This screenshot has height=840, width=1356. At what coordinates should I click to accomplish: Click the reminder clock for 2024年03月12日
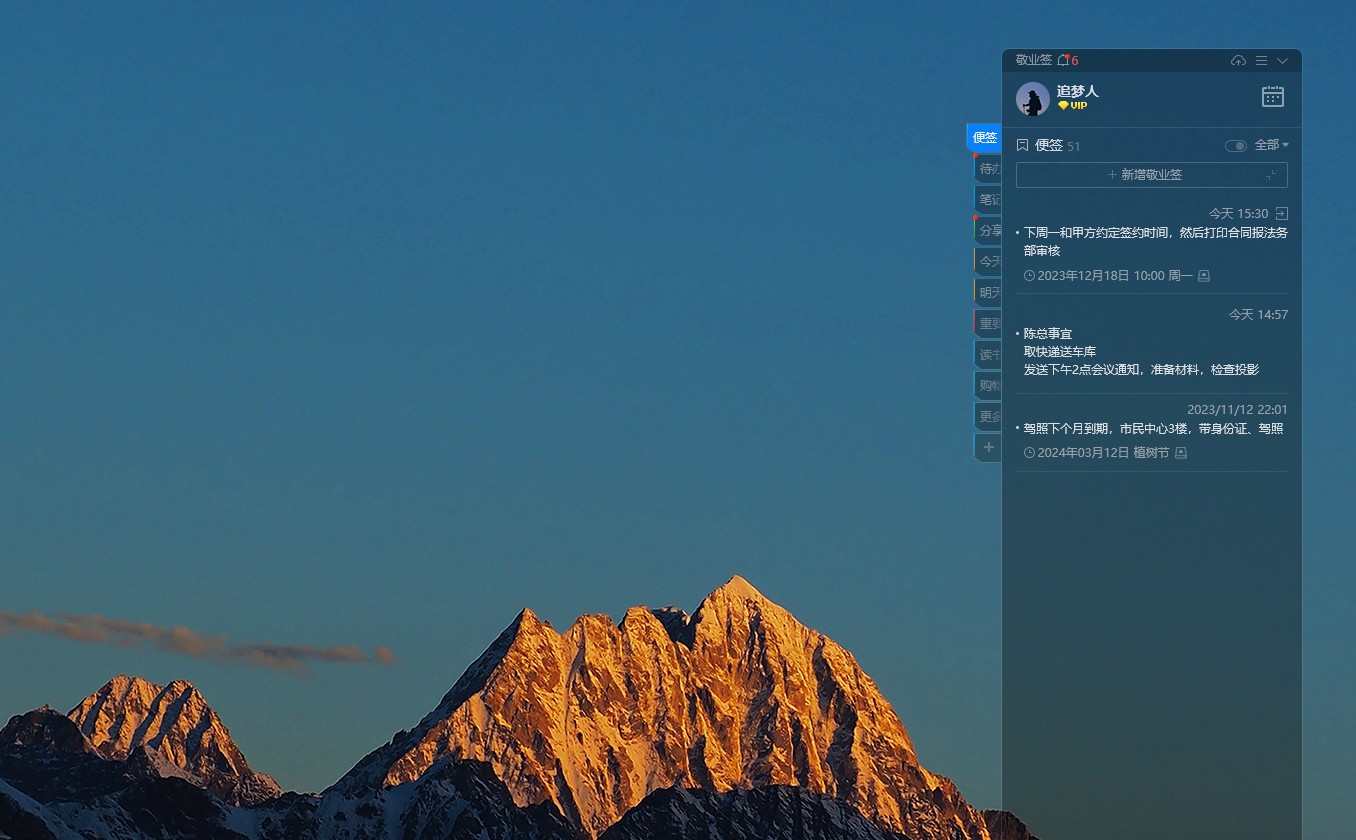[1029, 453]
